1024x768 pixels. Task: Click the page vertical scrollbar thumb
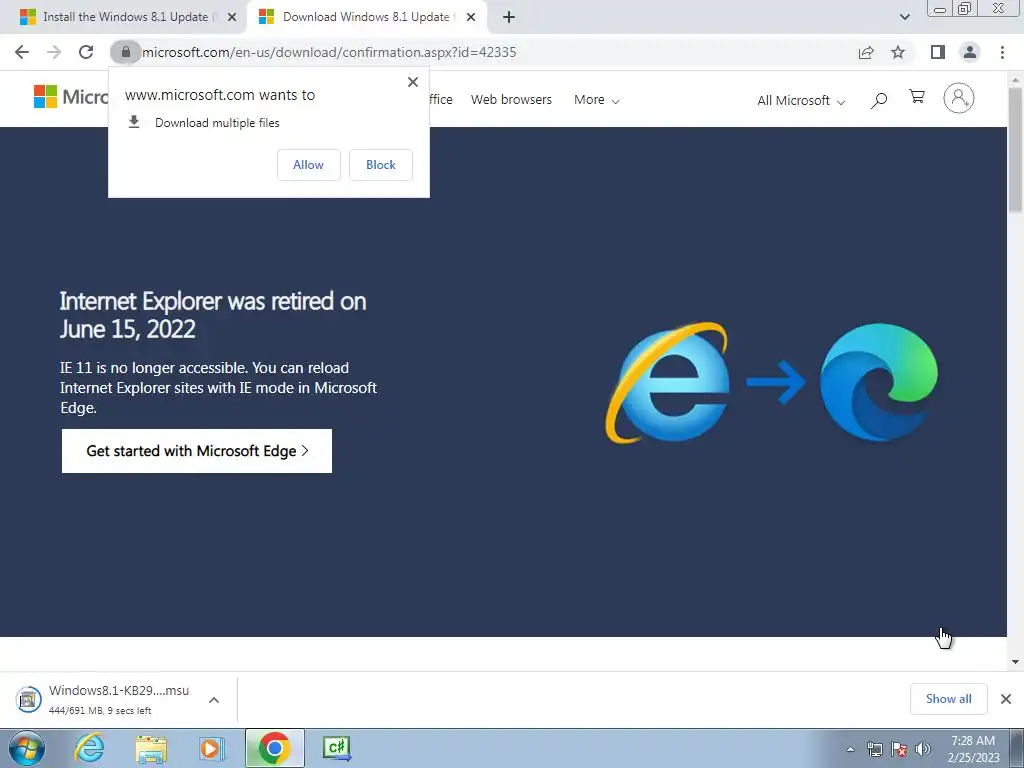coord(1015,149)
